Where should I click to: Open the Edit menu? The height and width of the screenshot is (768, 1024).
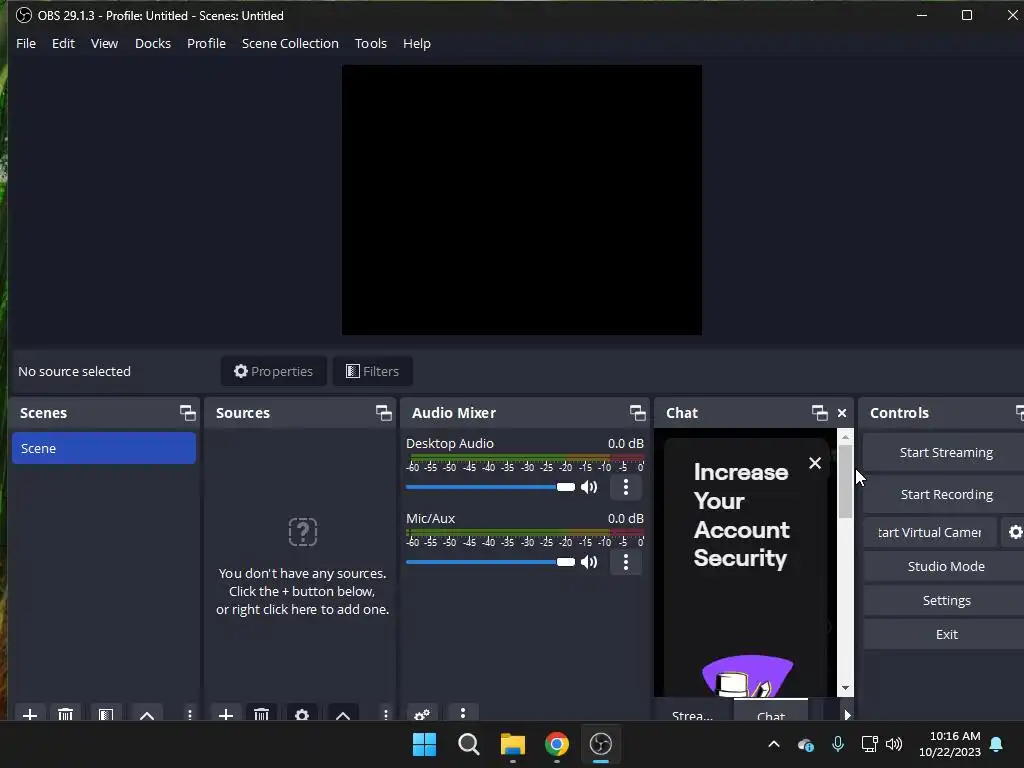63,43
